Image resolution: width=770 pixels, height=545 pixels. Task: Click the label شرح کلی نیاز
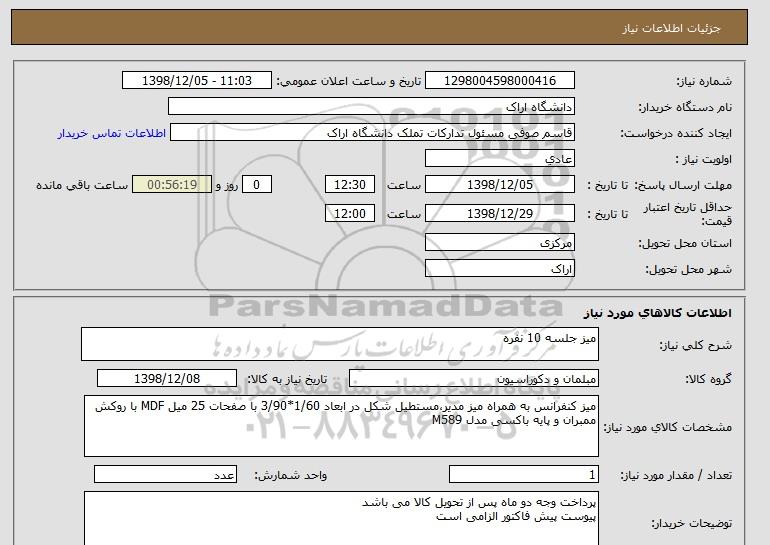(x=695, y=345)
